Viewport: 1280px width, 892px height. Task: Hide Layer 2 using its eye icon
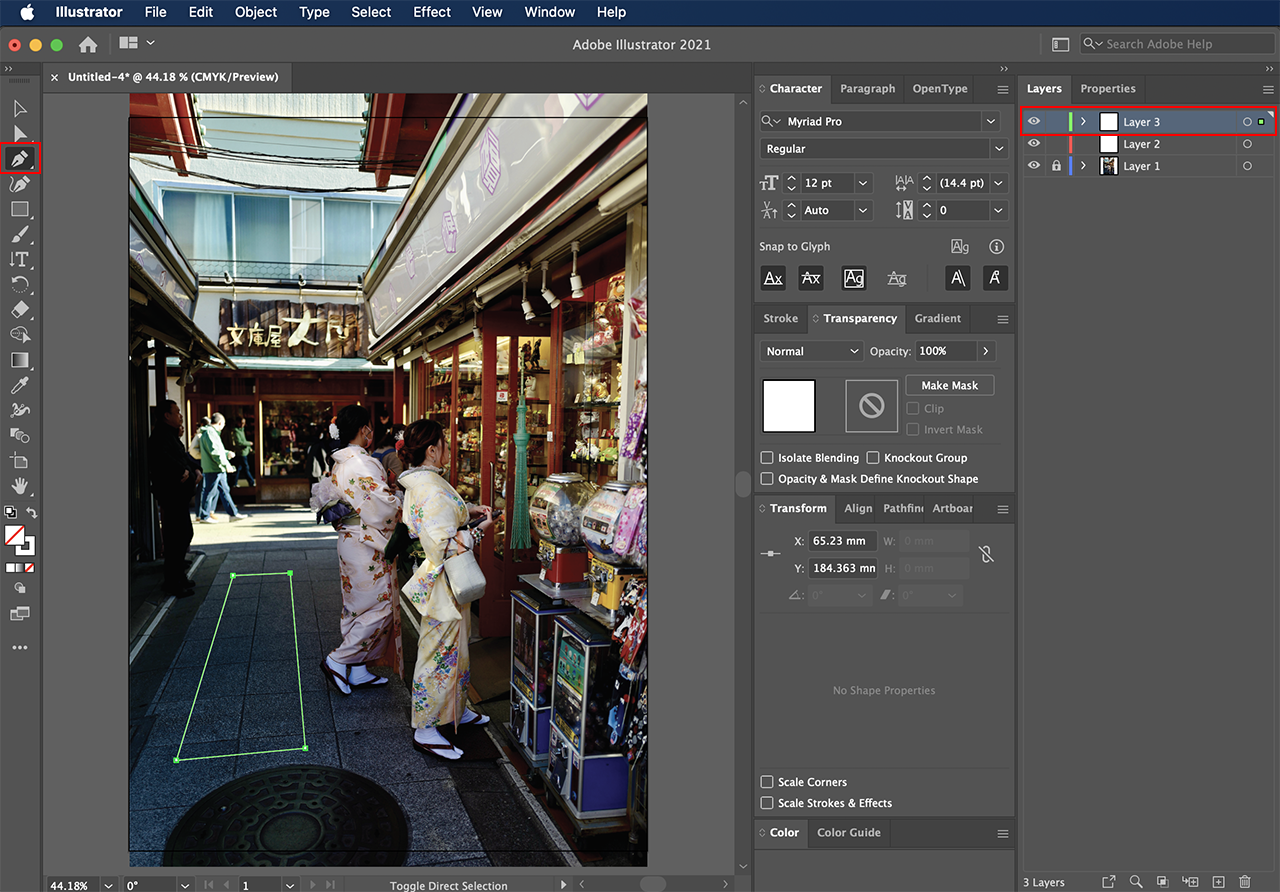pyautogui.click(x=1034, y=144)
